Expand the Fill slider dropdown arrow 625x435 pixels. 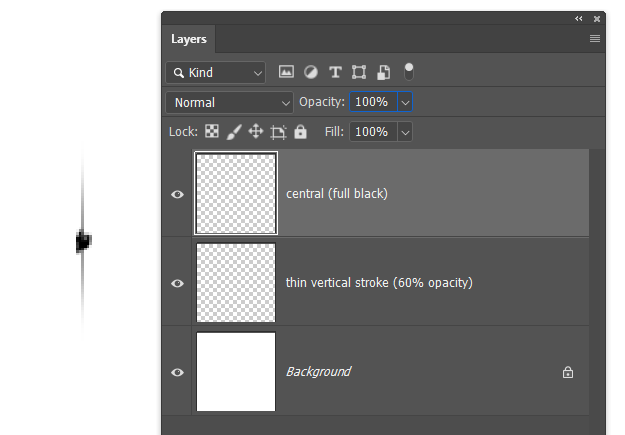[x=405, y=131]
